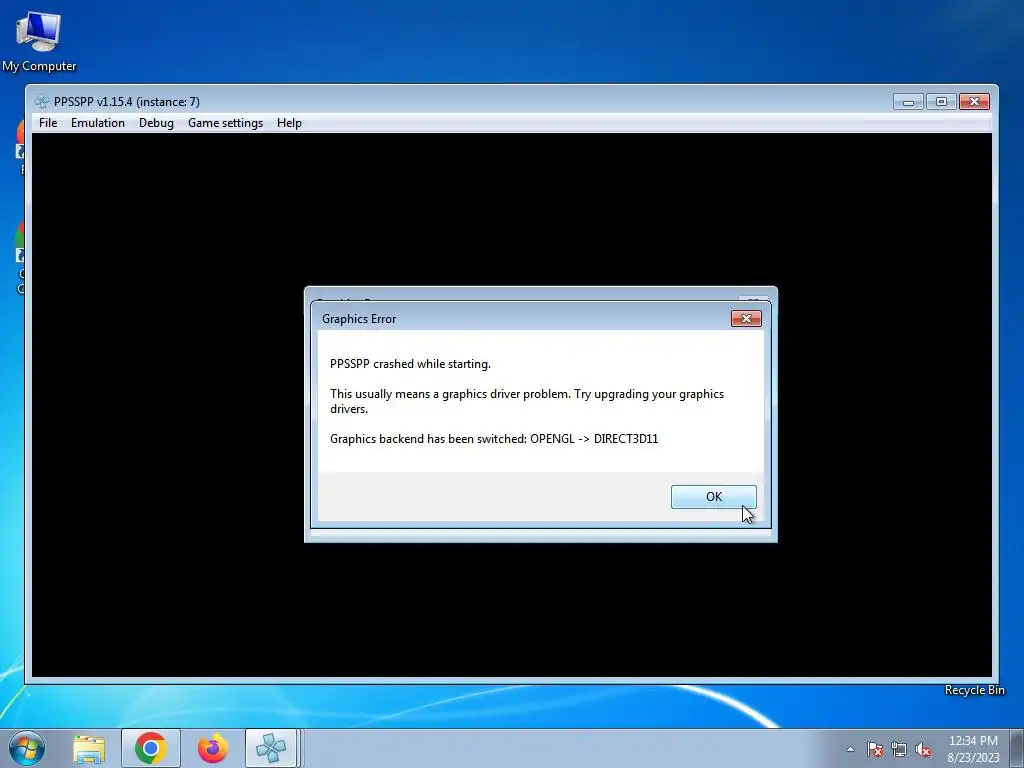Image resolution: width=1024 pixels, height=768 pixels.
Task: Launch Firefox from the taskbar
Action: coord(212,748)
